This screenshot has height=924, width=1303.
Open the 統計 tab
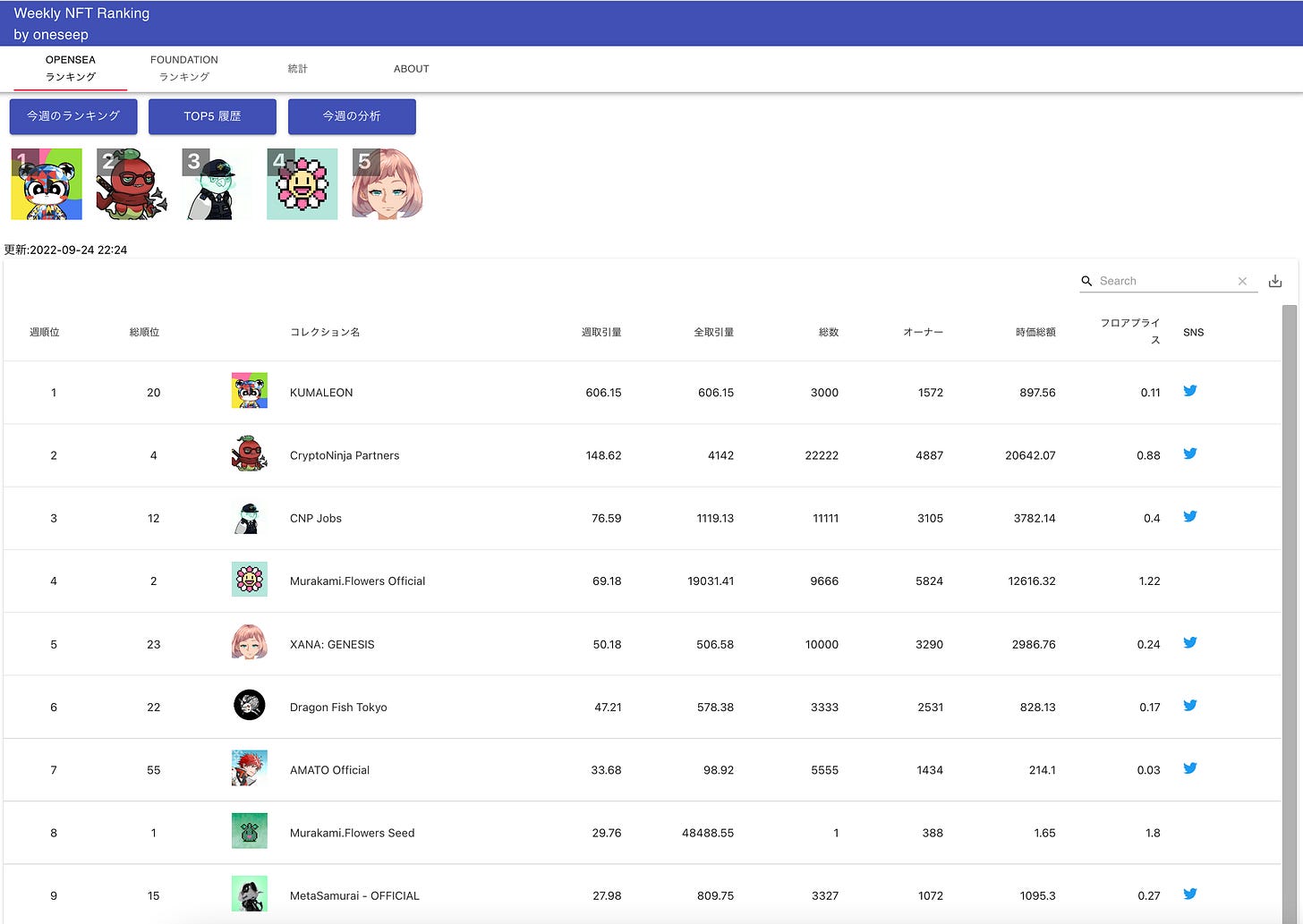point(298,68)
